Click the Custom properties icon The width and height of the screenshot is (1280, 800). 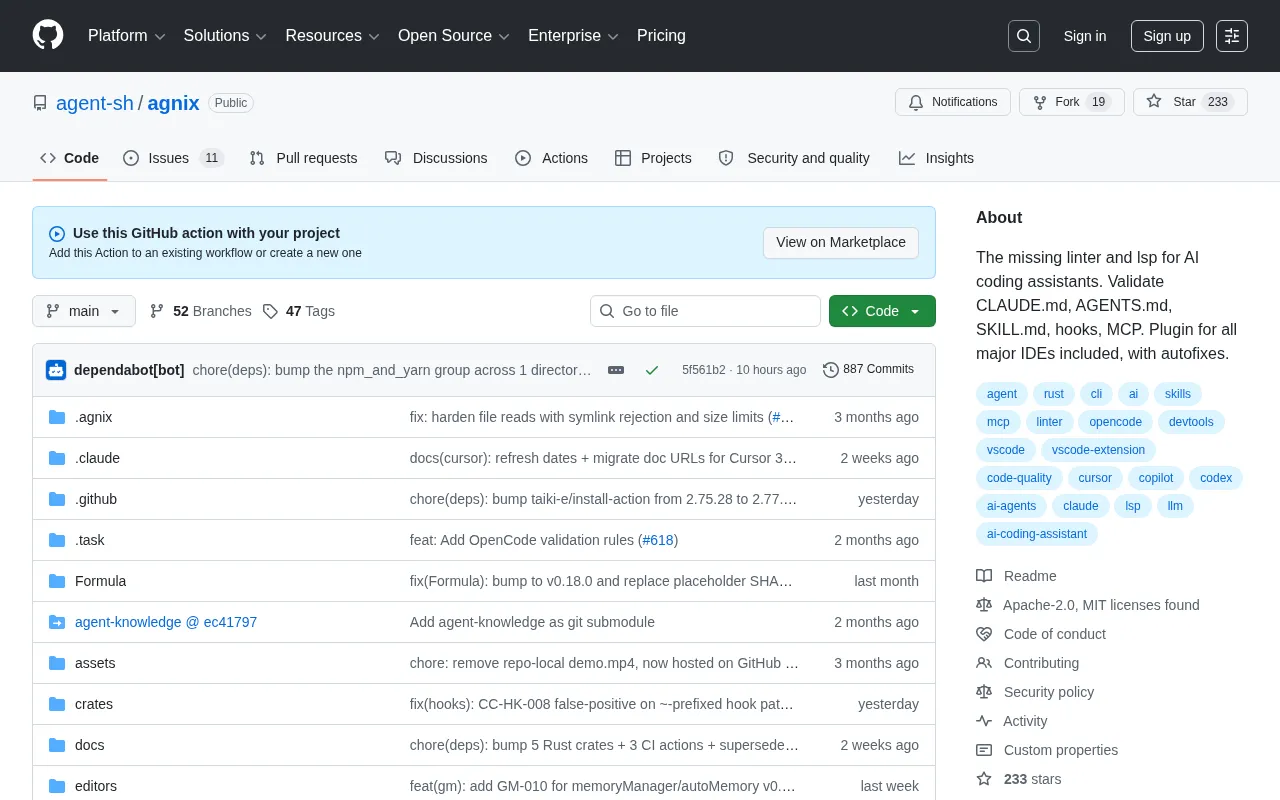coord(984,750)
